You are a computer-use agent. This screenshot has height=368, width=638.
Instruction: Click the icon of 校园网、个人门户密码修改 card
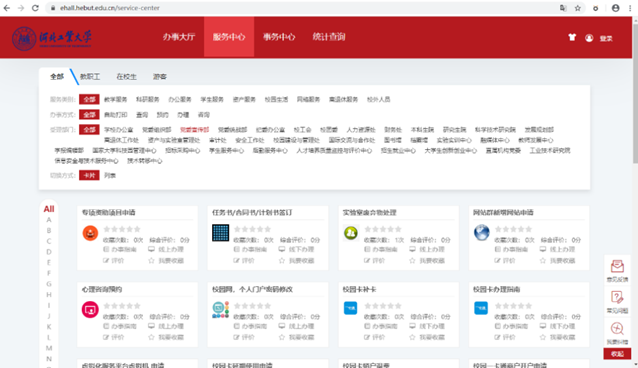[221, 310]
